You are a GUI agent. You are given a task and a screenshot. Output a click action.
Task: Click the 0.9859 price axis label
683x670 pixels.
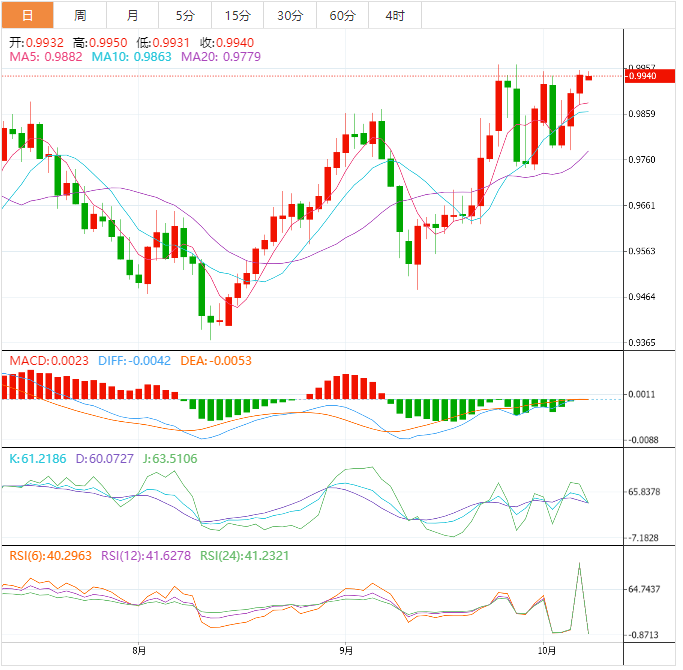[x=642, y=114]
